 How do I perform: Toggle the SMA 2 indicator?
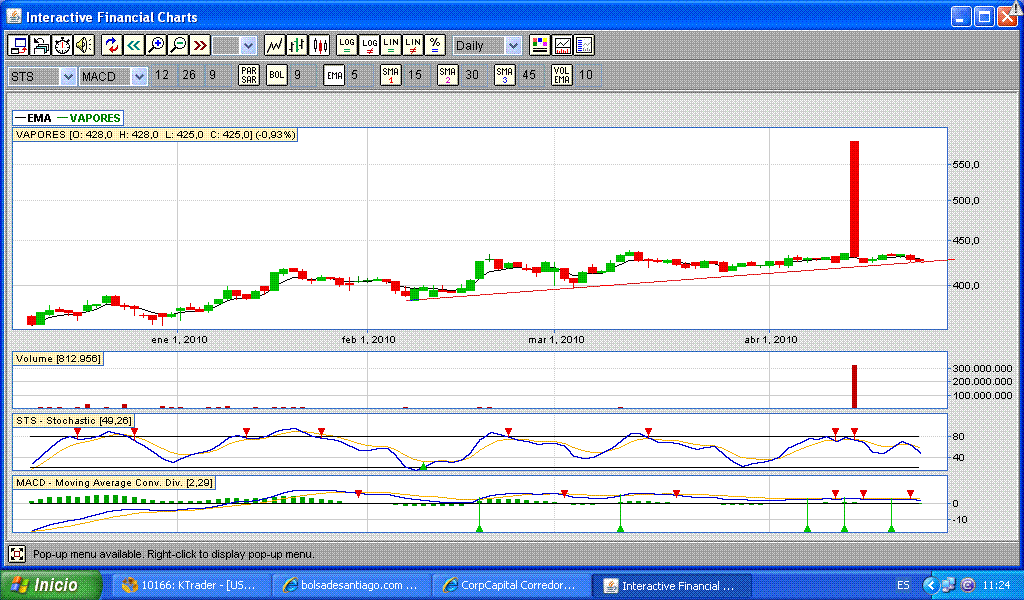(x=447, y=75)
